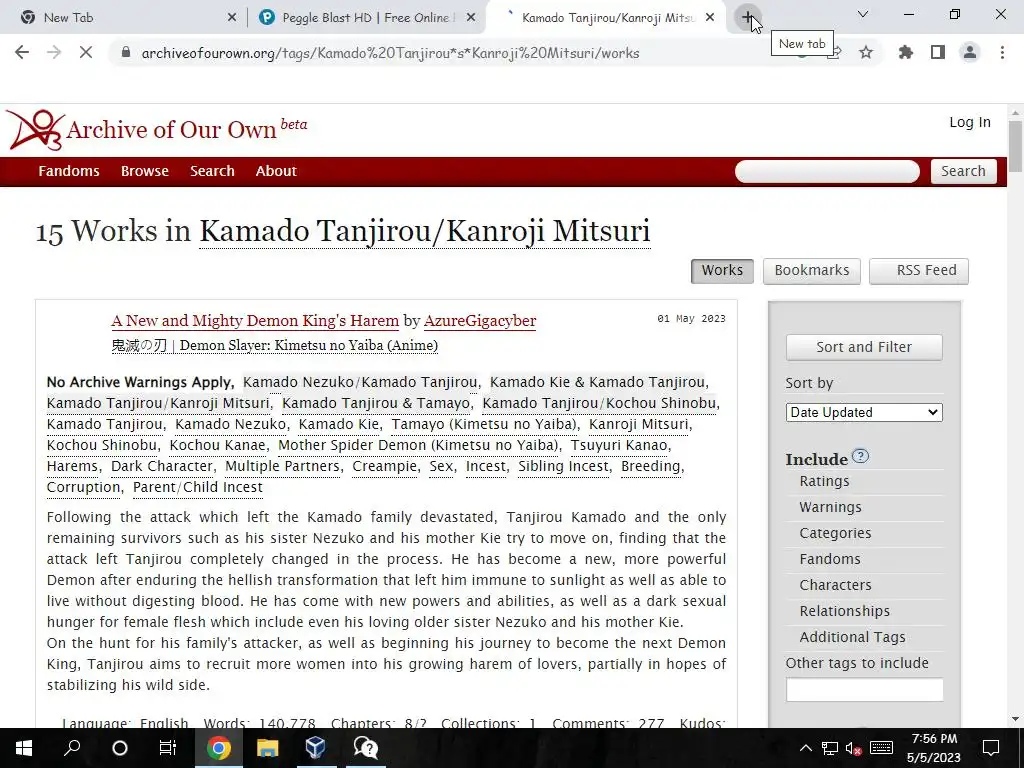Expand the Warnings filter
This screenshot has height=768, width=1024.
tap(830, 507)
